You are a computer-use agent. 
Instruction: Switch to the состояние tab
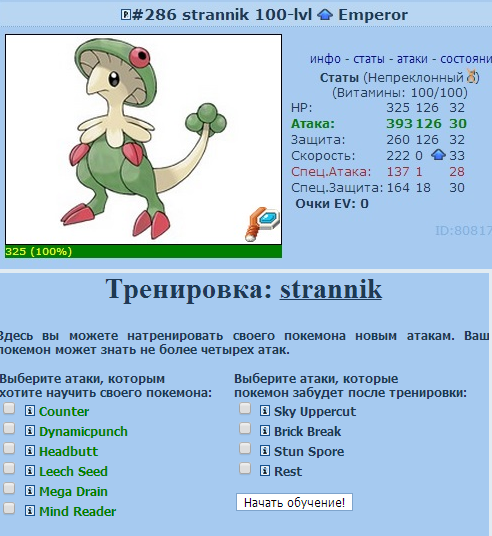pyautogui.click(x=466, y=59)
